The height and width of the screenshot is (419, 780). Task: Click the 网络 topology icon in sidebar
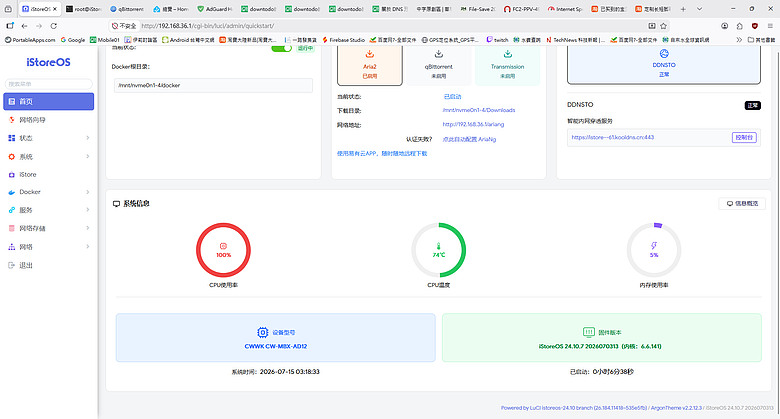tap(11, 246)
